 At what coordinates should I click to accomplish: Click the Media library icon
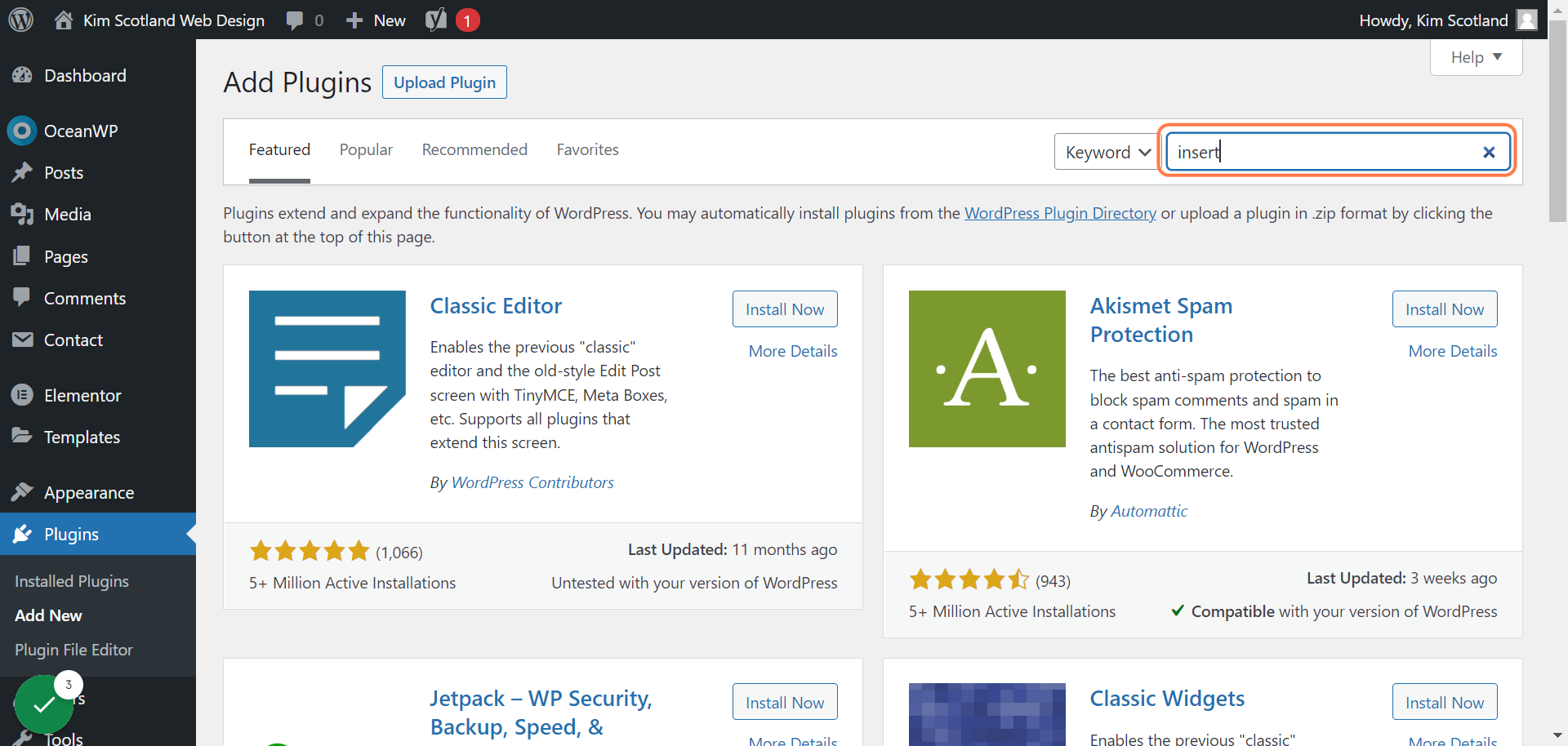coord(22,214)
